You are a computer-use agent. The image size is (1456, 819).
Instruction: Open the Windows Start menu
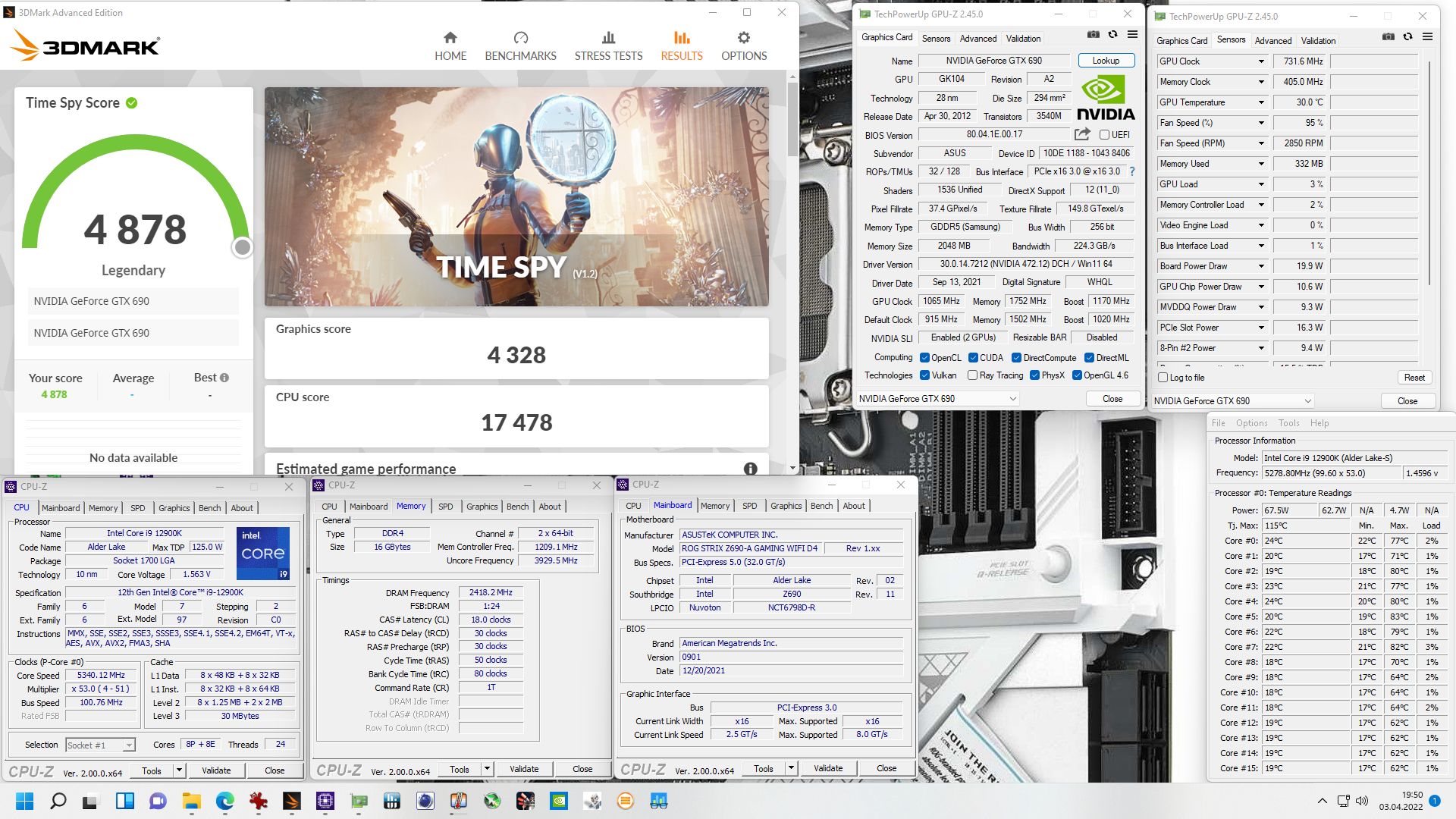click(x=24, y=801)
